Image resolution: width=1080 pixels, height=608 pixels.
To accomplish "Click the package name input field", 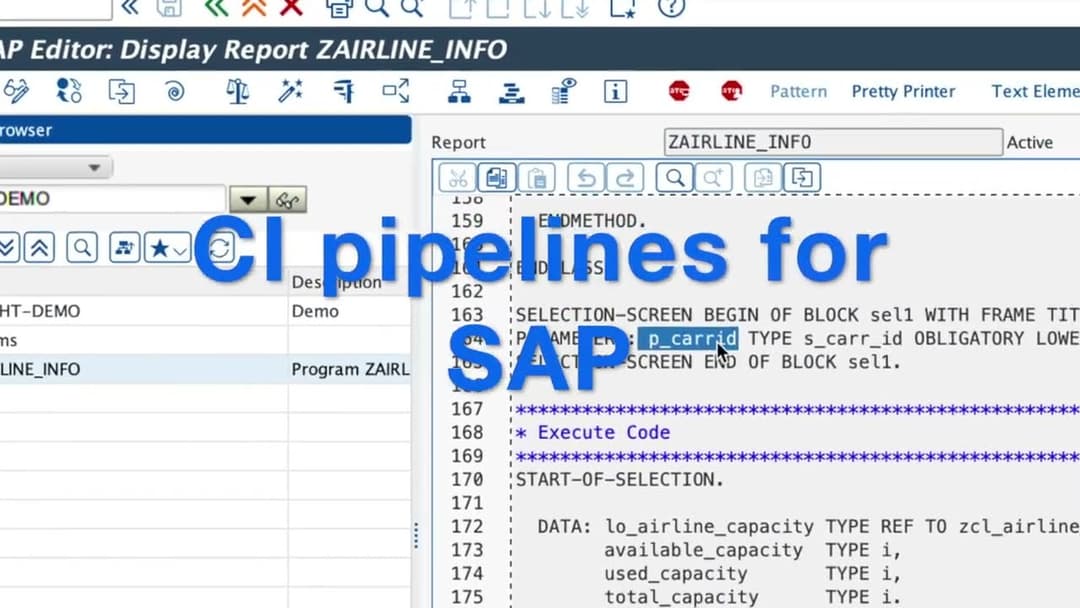I will pyautogui.click(x=112, y=199).
